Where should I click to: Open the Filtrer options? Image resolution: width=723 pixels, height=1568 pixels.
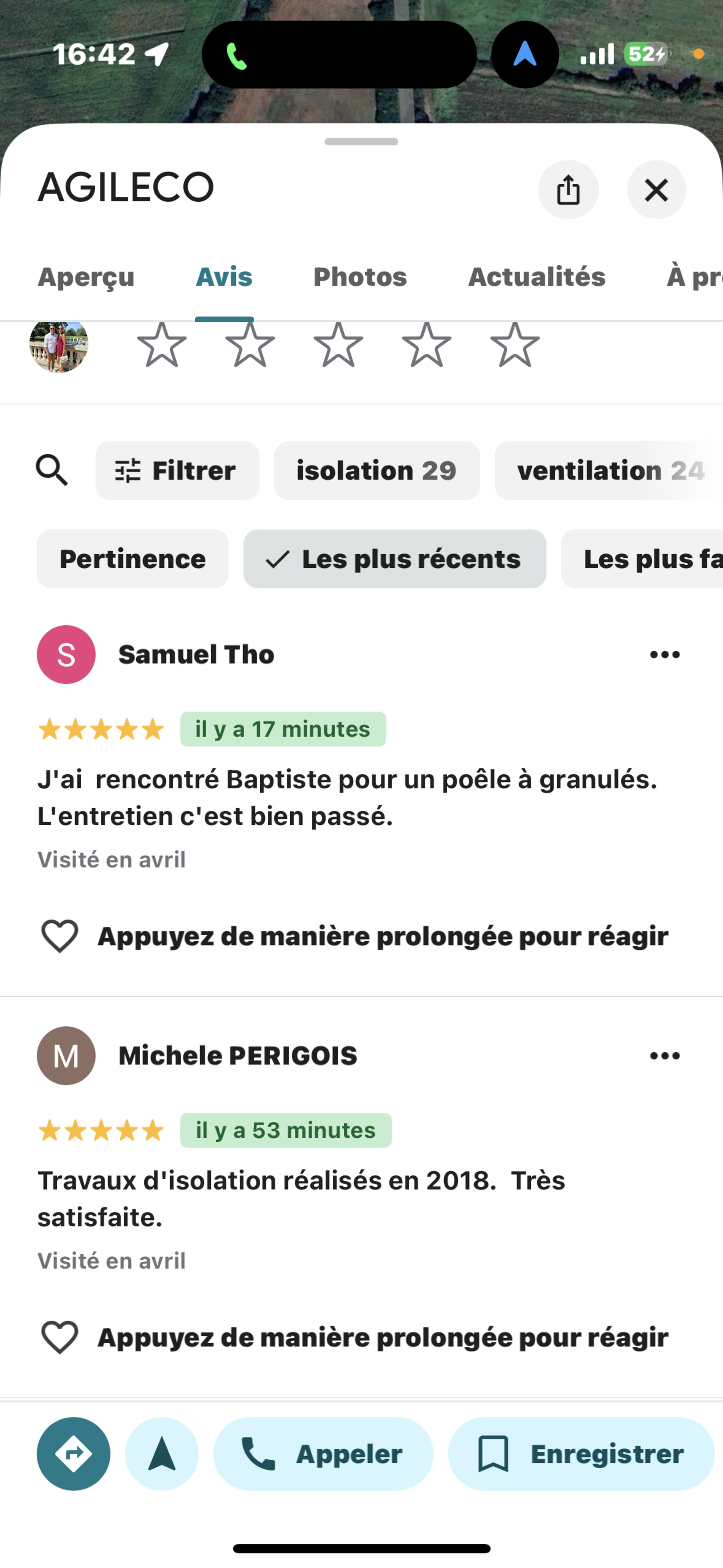coord(177,470)
